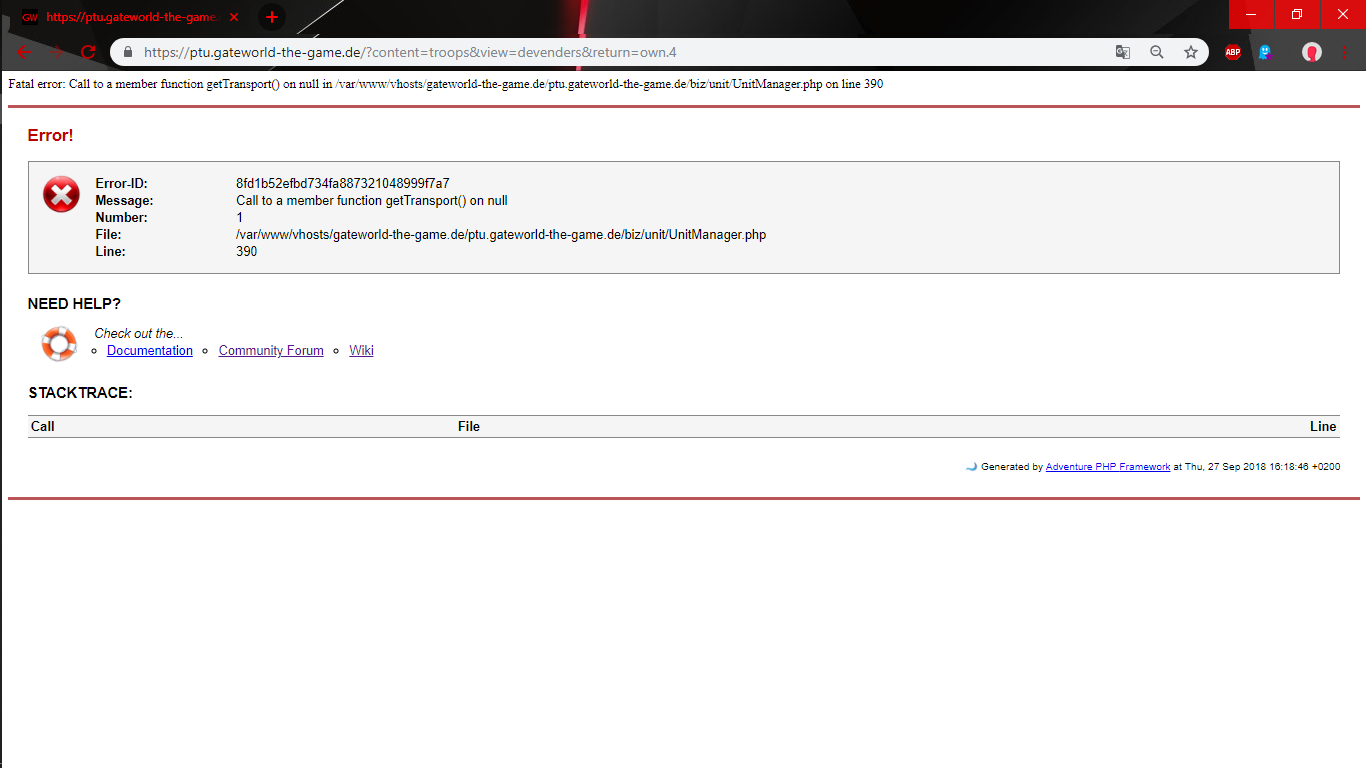Open the translate page icon
Viewport: 1366px width, 768px height.
pyautogui.click(x=1123, y=52)
